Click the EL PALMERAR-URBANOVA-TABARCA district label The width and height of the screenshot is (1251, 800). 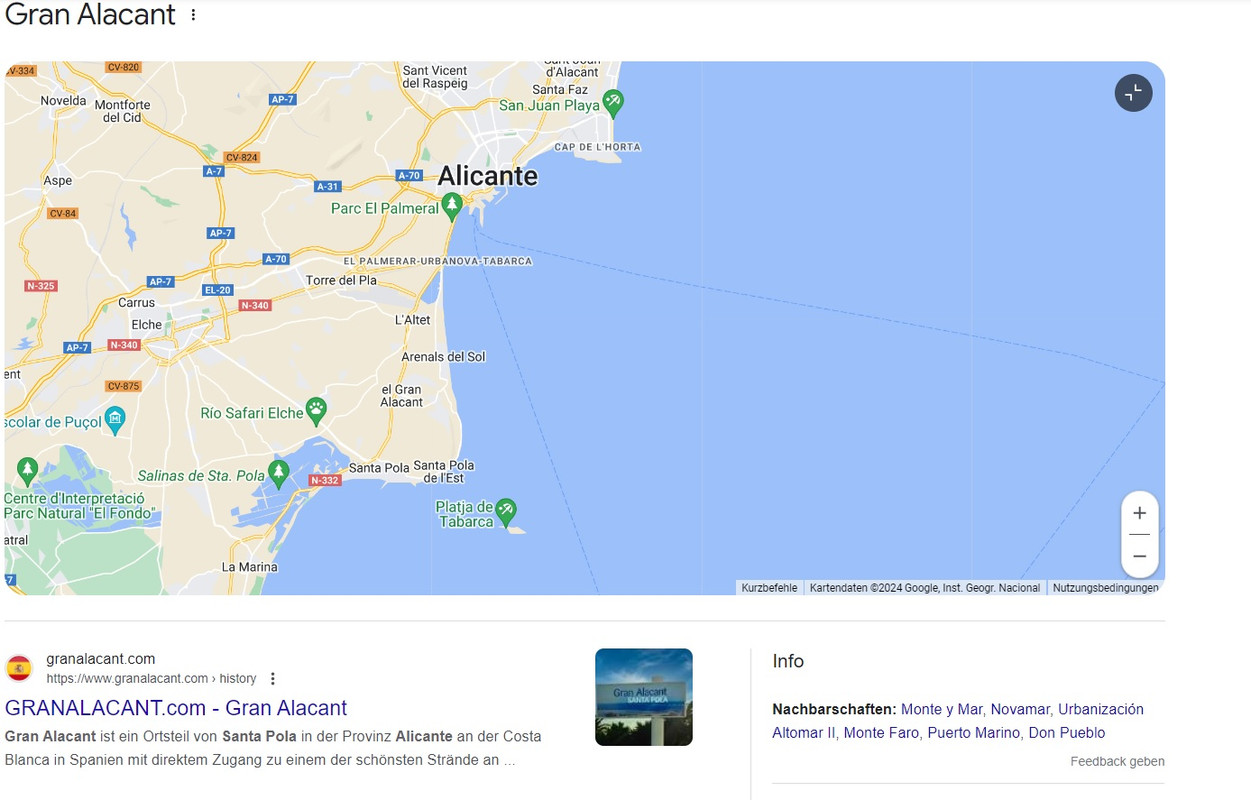tap(438, 261)
